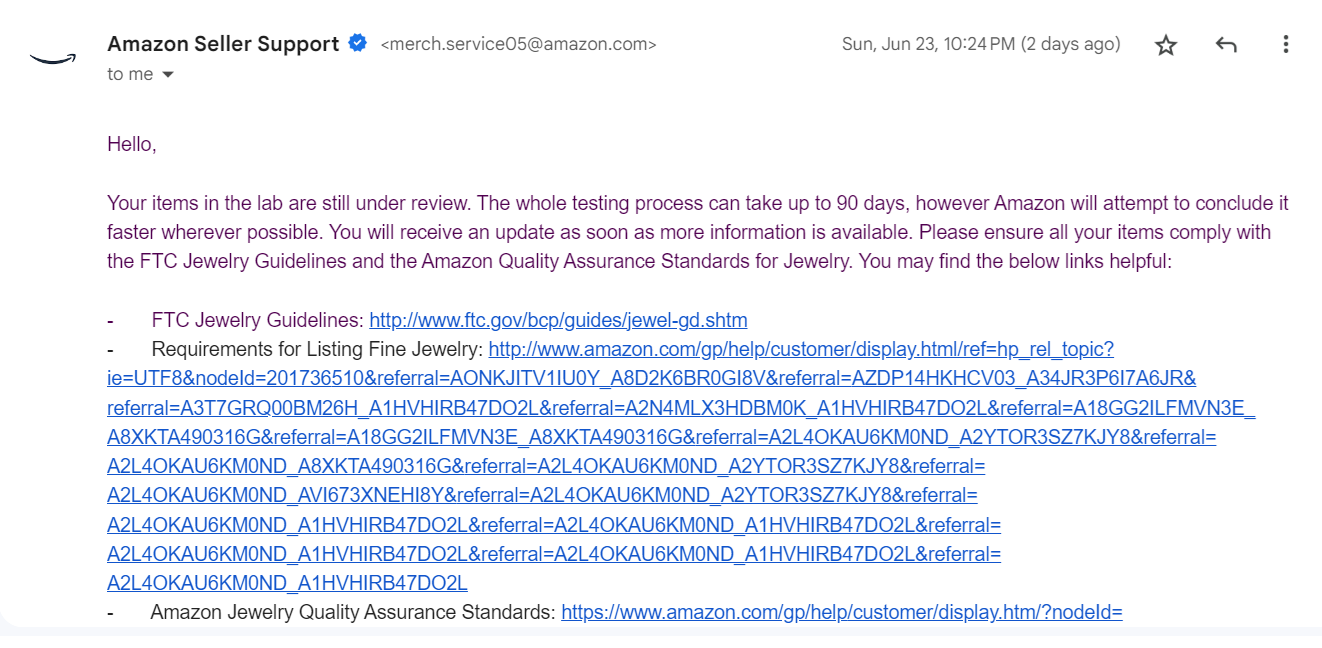Star this Amazon Seller Support email

click(x=1166, y=45)
